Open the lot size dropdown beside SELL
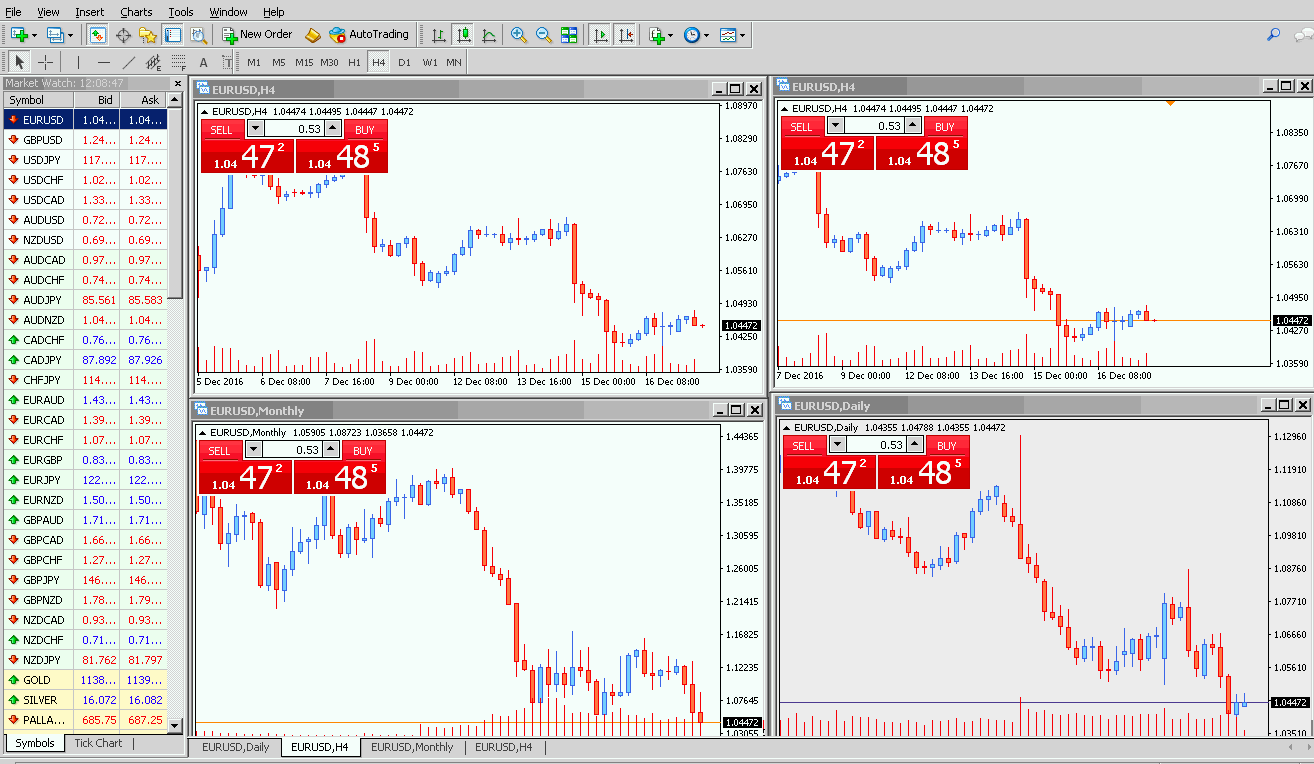This screenshot has height=764, width=1314. 255,128
